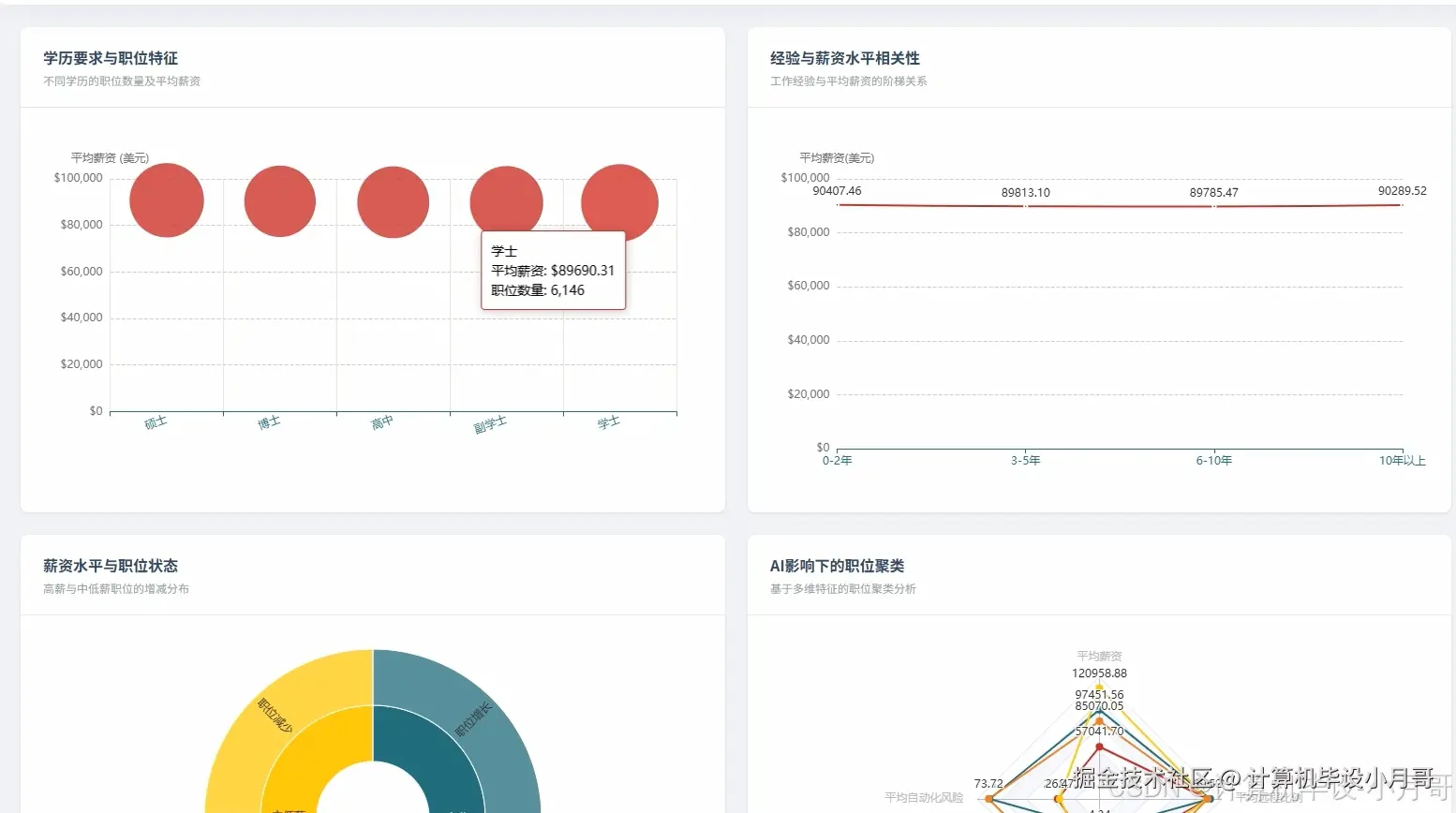Click the AI影响下的职位聚类 card title
The image size is (1456, 813).
click(x=837, y=566)
